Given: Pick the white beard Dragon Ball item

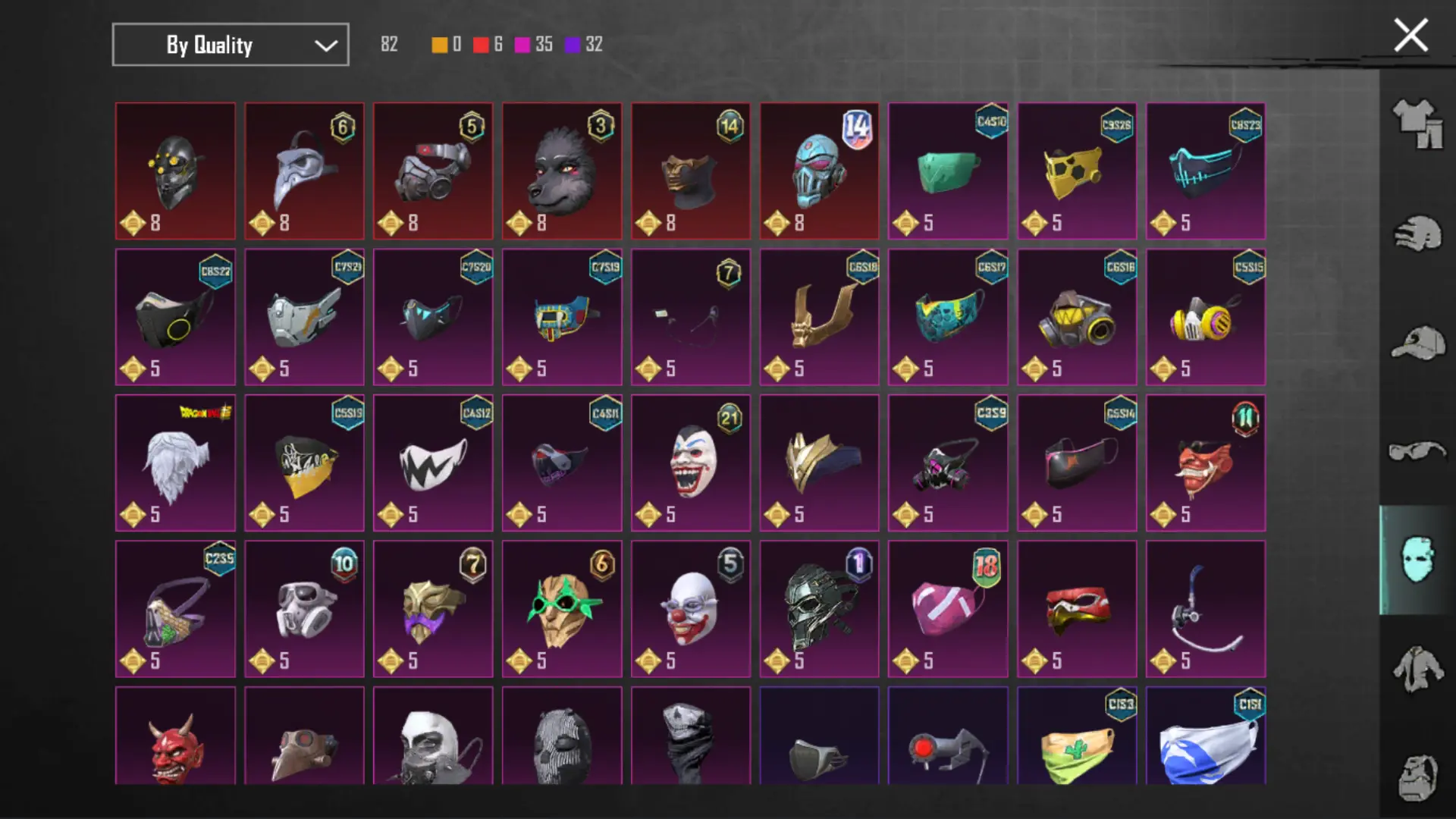Looking at the screenshot, I should tap(175, 463).
